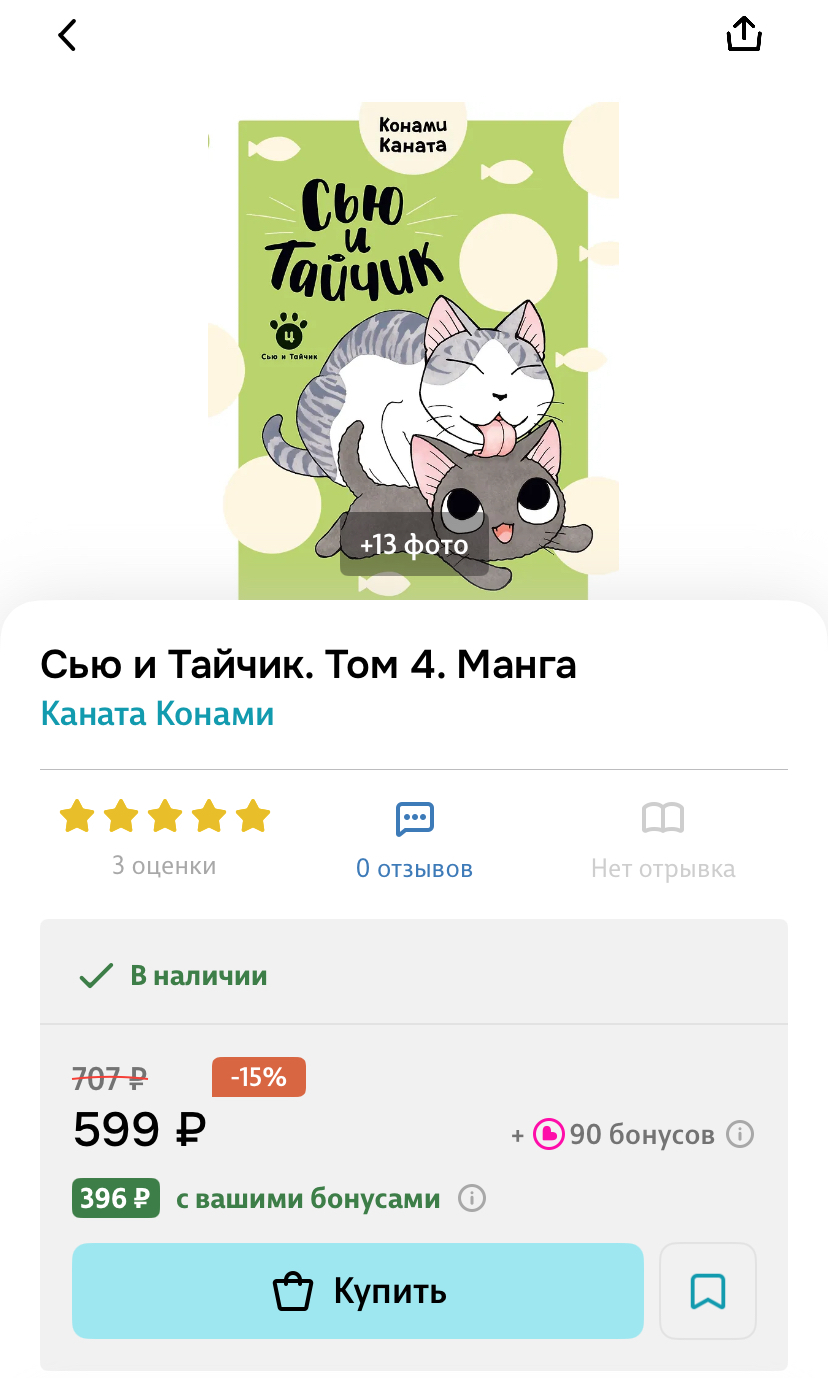Screen dimensions: 828x1378
Task: Click the five star rating
Action: [165, 816]
